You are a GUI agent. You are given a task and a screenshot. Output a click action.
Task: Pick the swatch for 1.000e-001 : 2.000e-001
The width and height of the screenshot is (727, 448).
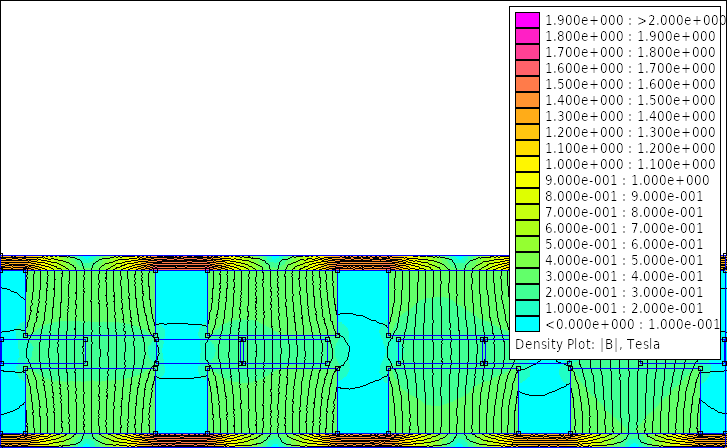point(527,308)
